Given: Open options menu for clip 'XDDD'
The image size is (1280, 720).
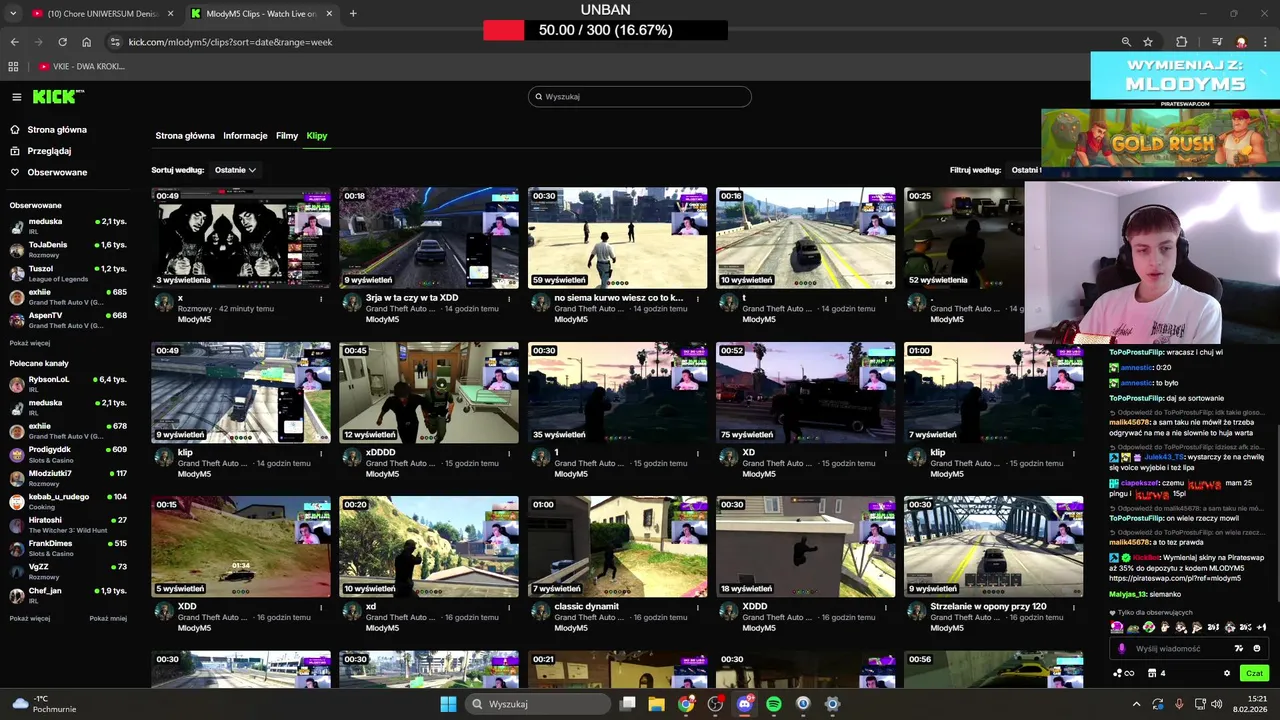Looking at the screenshot, I should 885,607.
